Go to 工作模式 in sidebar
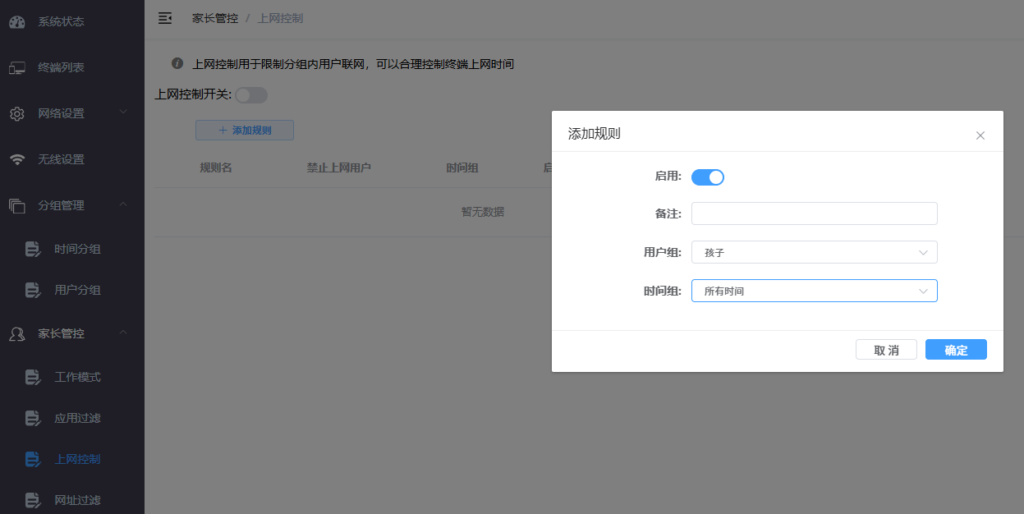 pyautogui.click(x=77, y=377)
